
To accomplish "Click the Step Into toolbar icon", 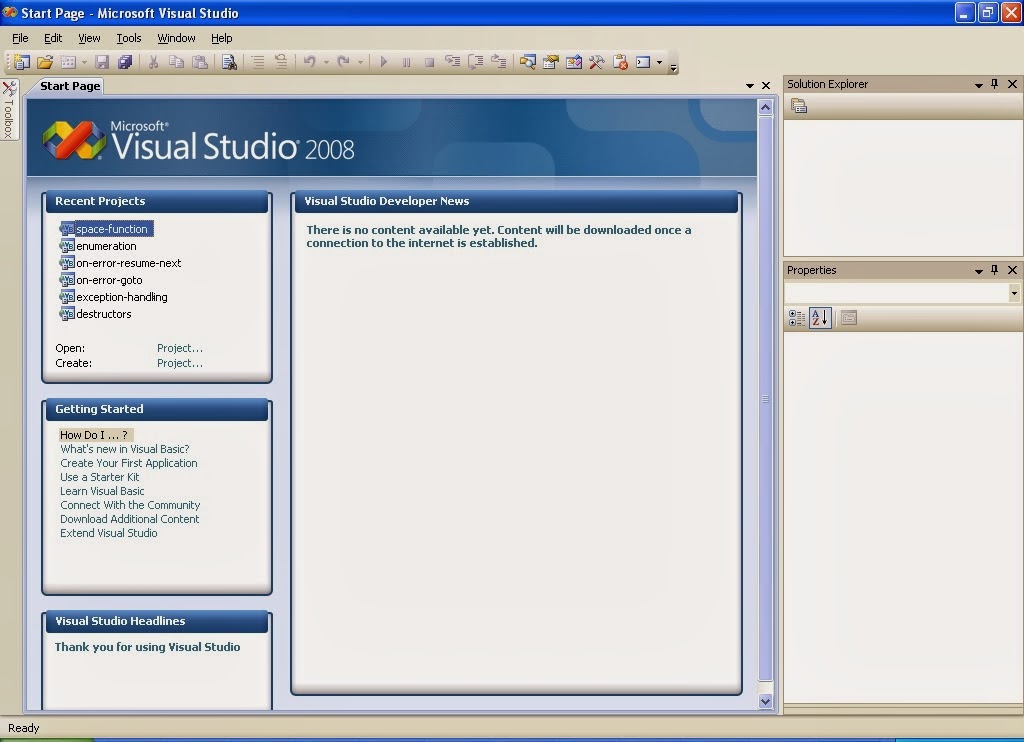I will pos(452,62).
